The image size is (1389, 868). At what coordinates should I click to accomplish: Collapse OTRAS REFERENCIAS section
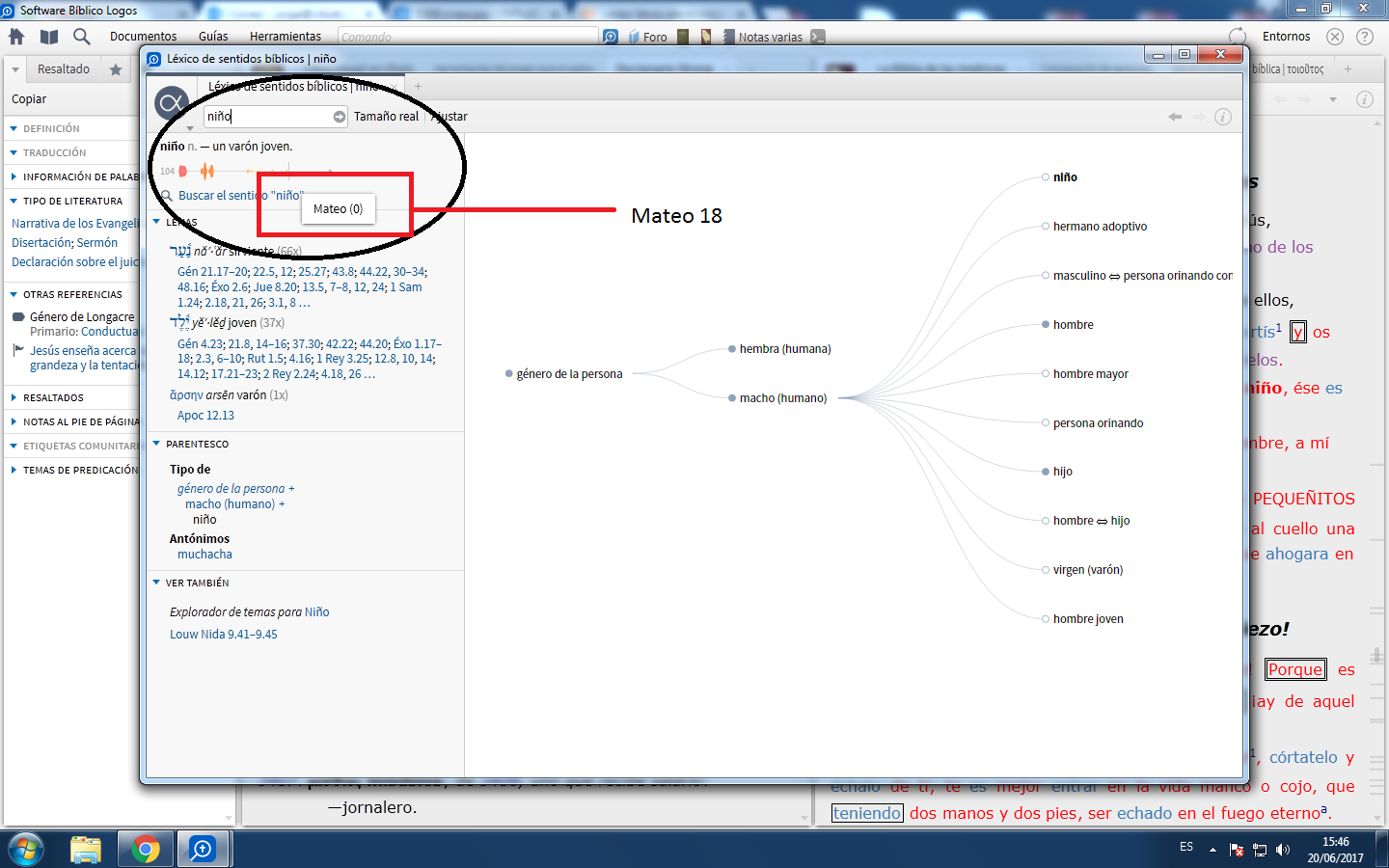(x=14, y=294)
